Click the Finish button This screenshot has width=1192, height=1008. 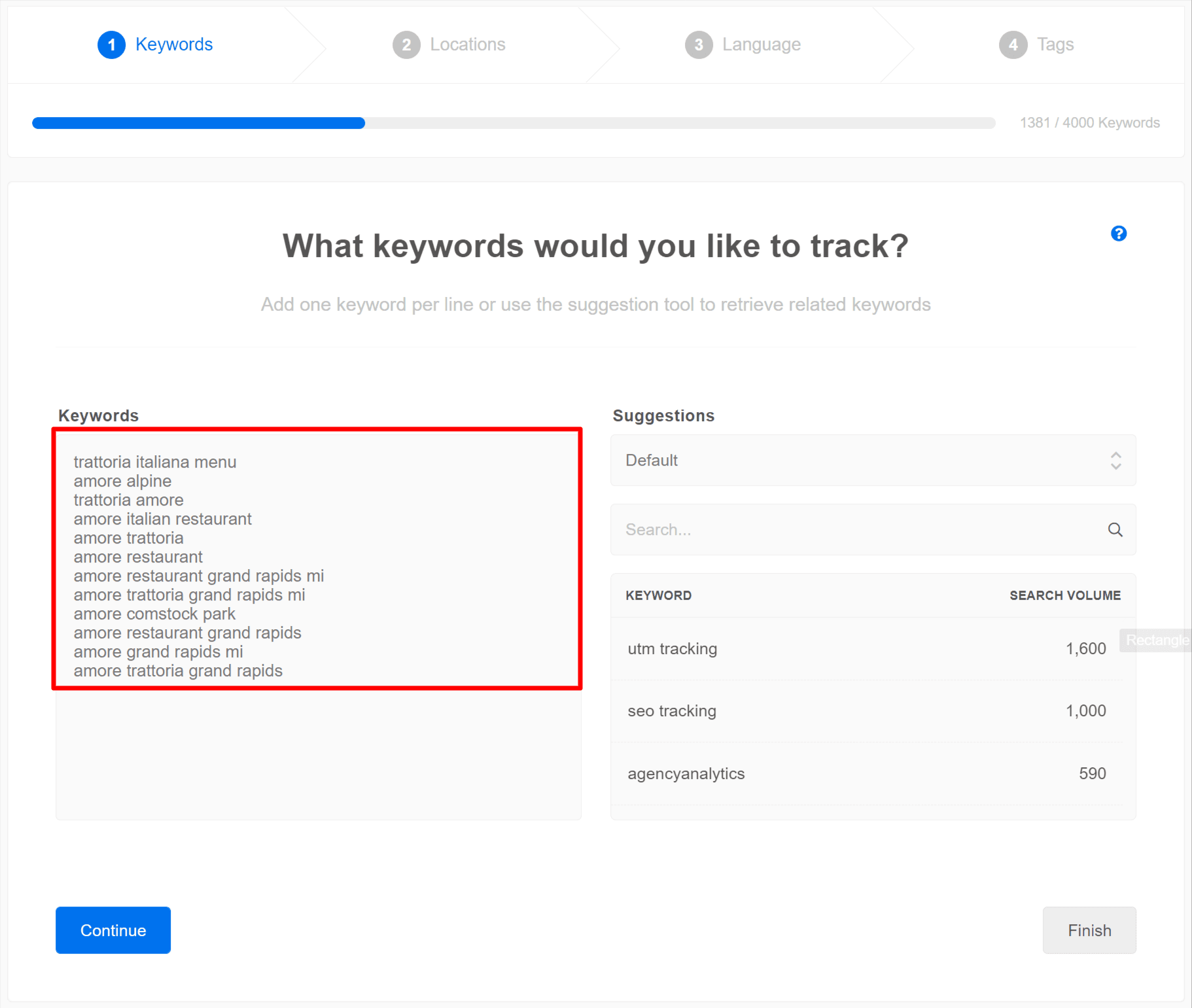(x=1089, y=930)
